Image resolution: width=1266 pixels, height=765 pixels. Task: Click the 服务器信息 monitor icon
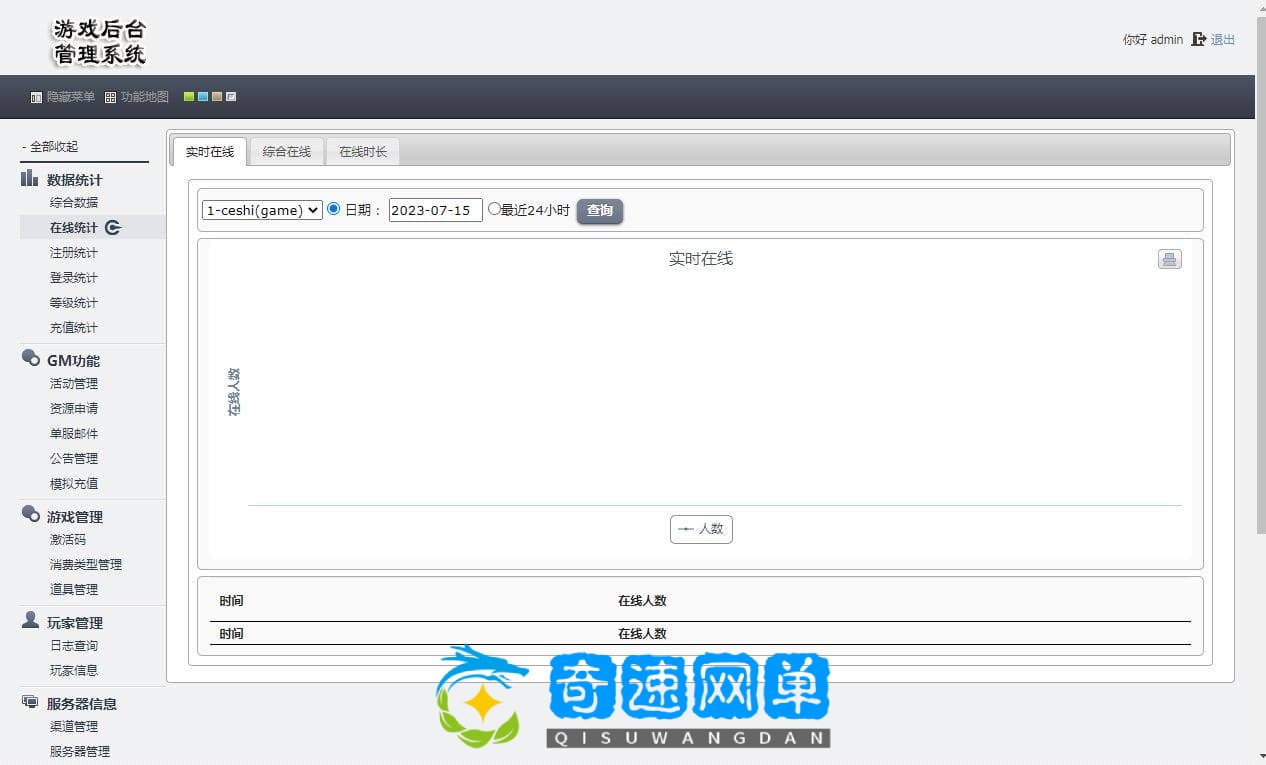tap(30, 703)
